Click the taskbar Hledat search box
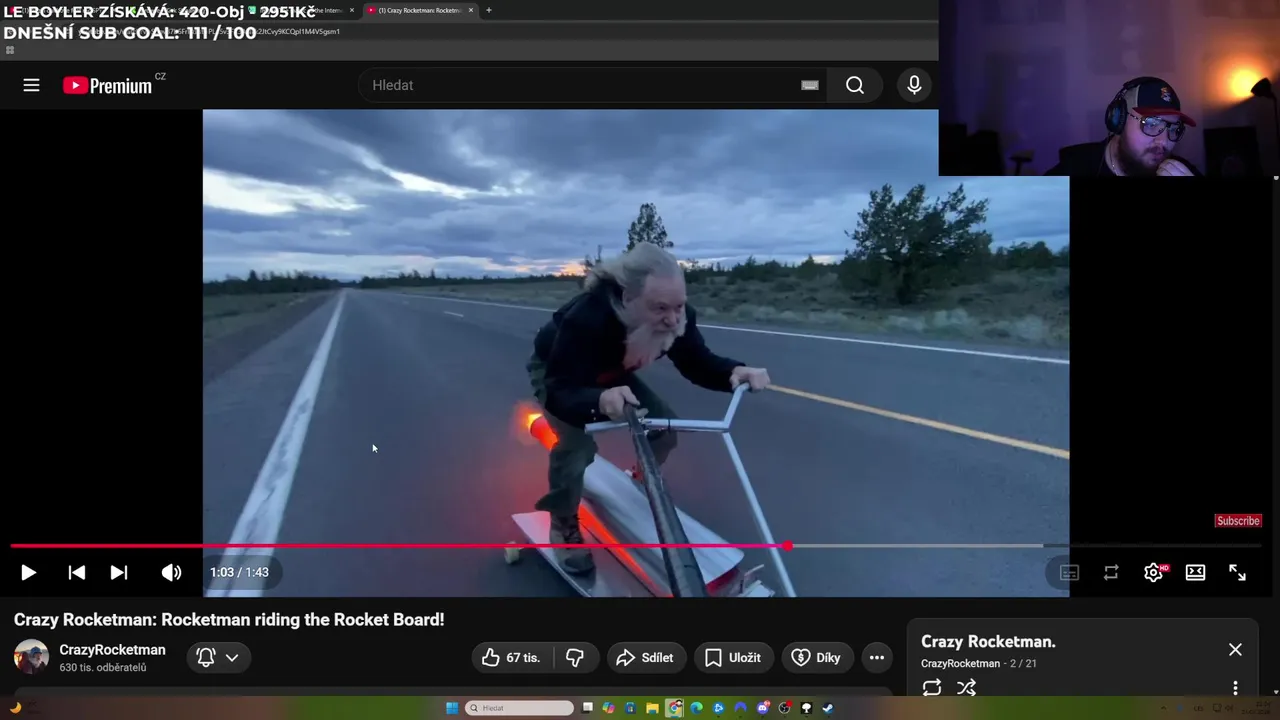Screen dimensions: 1280x720 pos(520,708)
